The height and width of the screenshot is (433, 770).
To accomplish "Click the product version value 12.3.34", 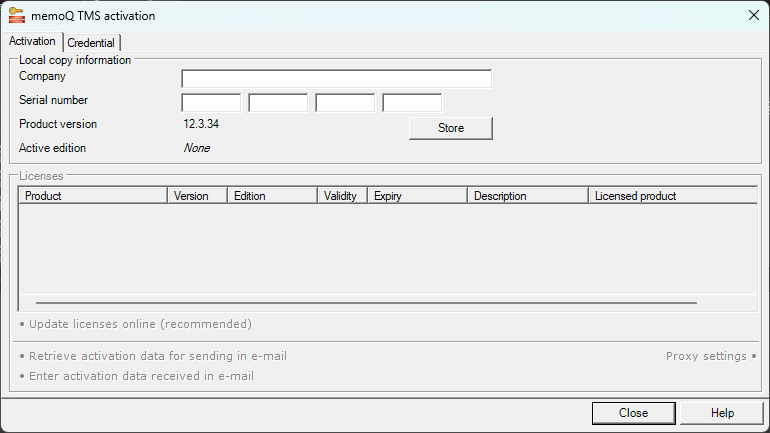I will tap(201, 124).
